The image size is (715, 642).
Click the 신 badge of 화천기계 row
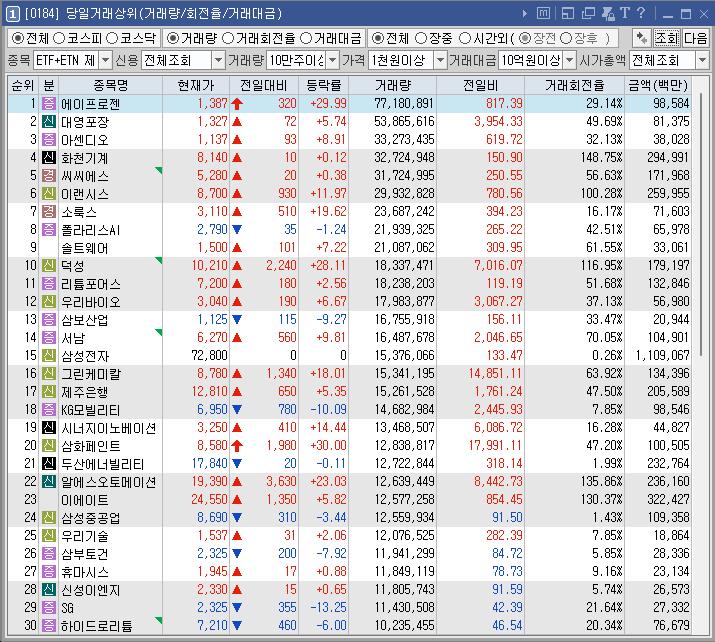(x=49, y=157)
